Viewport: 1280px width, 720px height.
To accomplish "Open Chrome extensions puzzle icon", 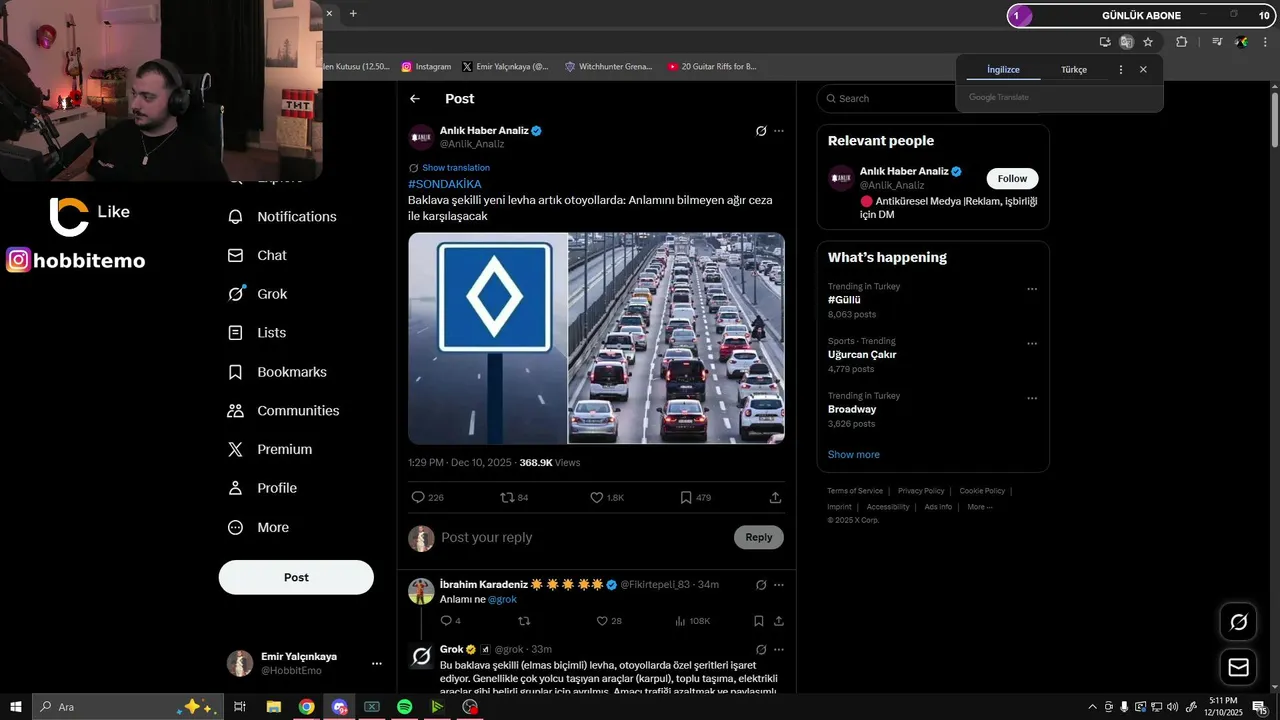I will click(x=1182, y=42).
